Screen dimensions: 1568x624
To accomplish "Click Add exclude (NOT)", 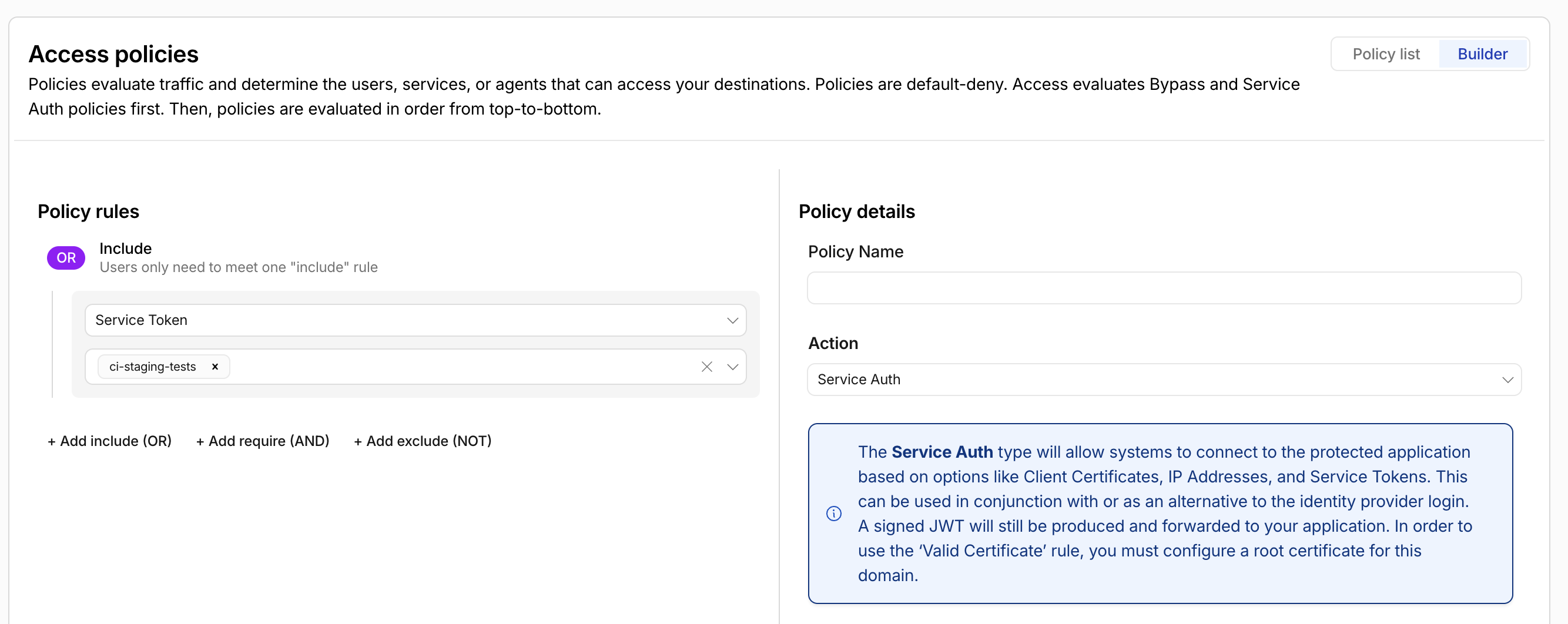I will 423,441.
